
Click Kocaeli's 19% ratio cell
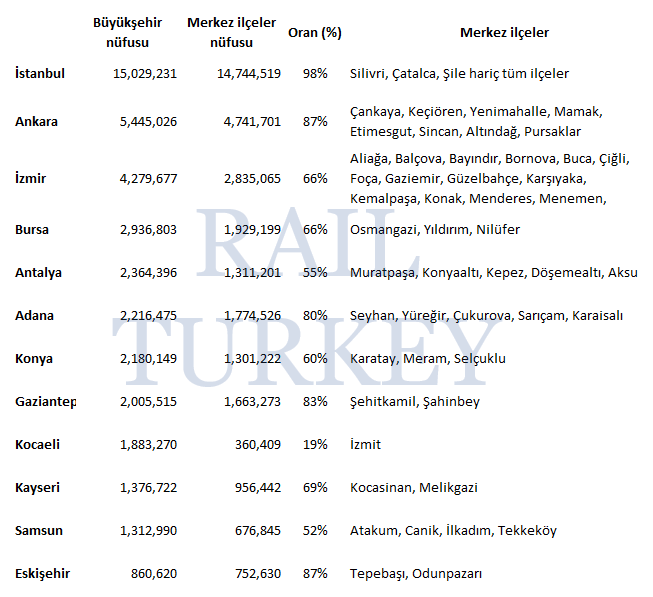pos(315,444)
